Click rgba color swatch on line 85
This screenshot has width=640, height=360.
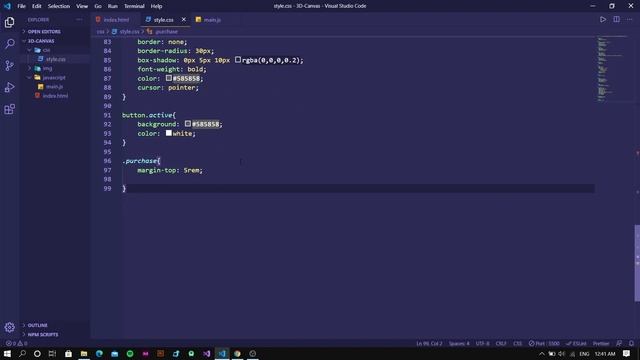point(238,60)
